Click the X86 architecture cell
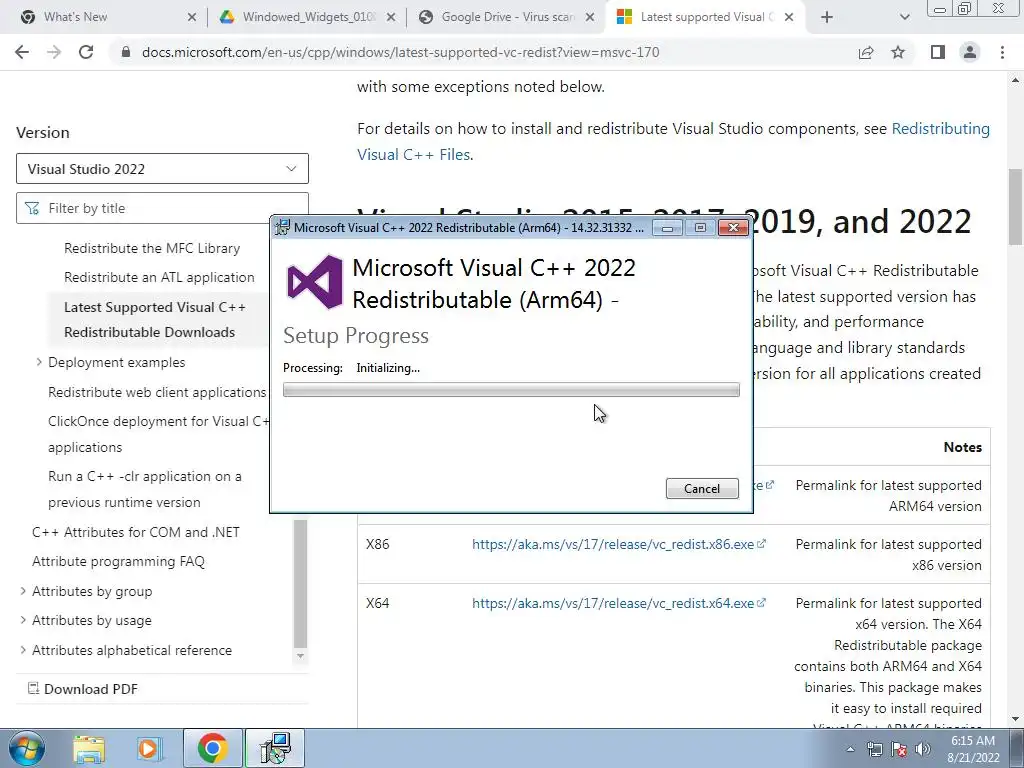This screenshot has width=1024, height=768. pyautogui.click(x=377, y=544)
